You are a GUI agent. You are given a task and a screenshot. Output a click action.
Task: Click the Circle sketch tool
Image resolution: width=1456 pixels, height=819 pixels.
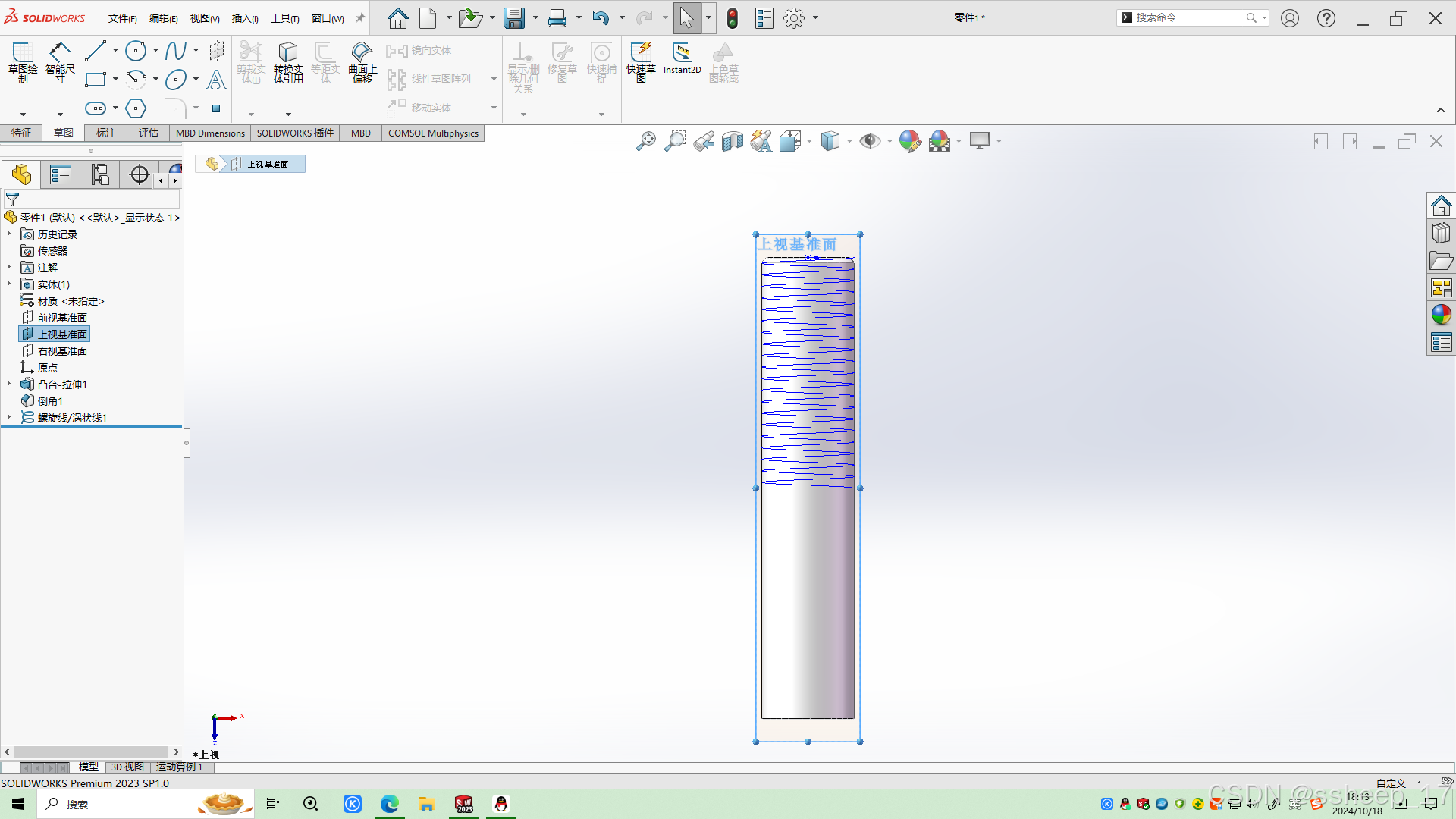136,51
